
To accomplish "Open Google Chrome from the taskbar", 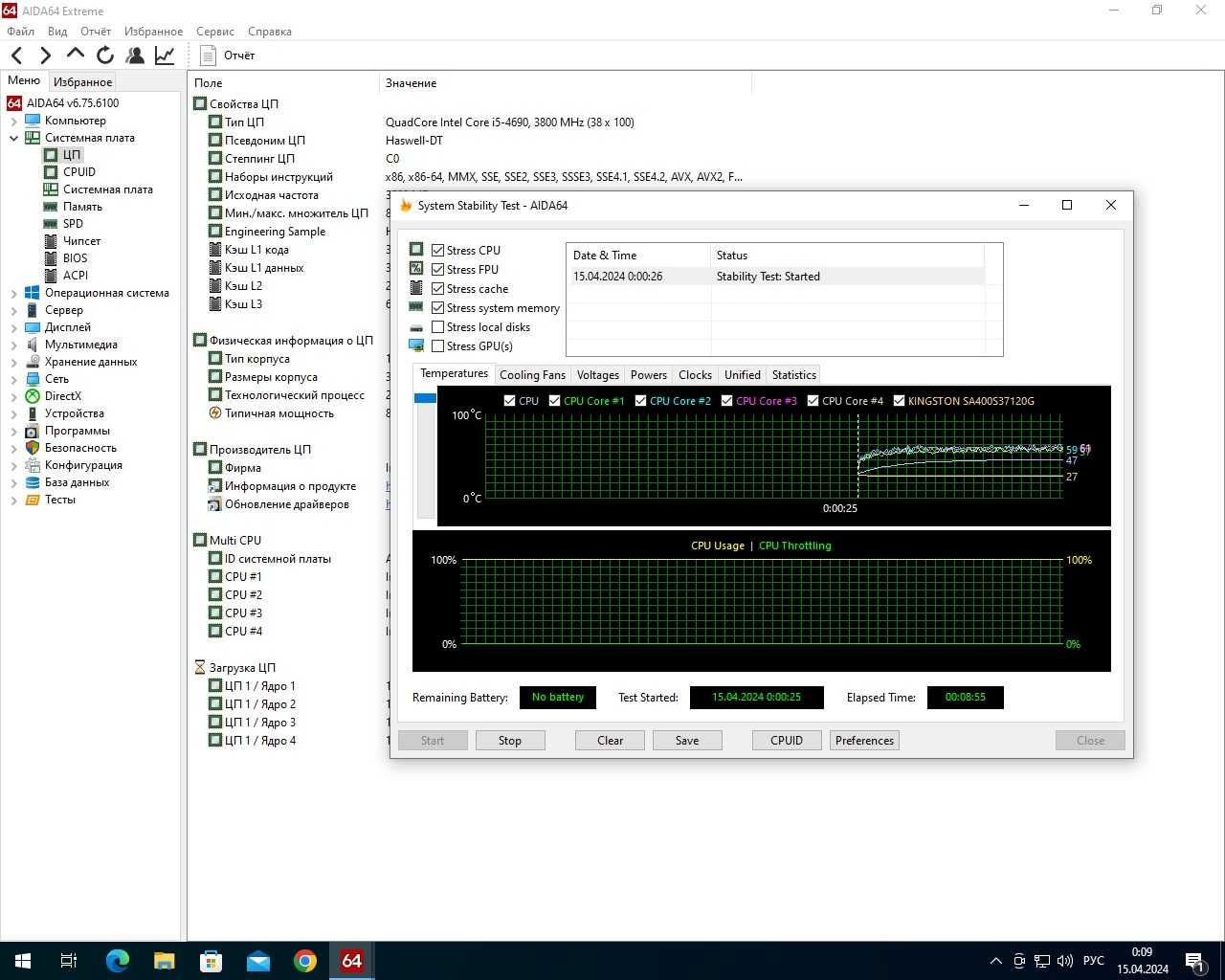I will [x=304, y=961].
